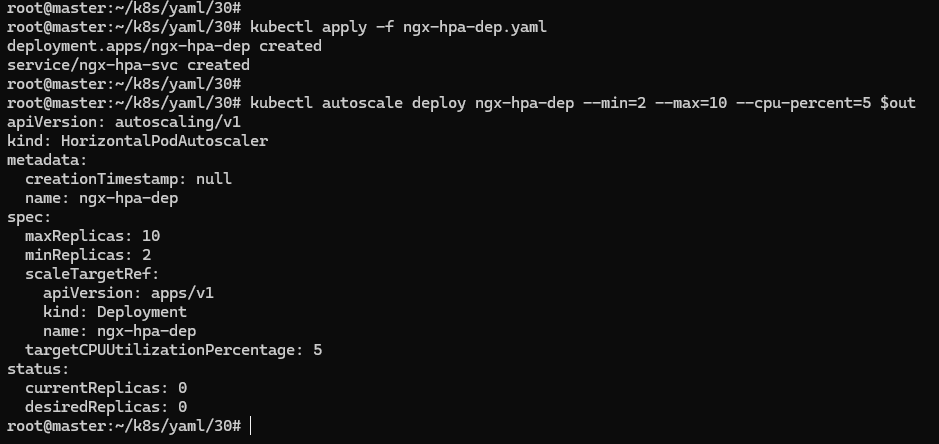Click the 'targetCPUUtilizationPercentage: 5' line
Image resolution: width=939 pixels, height=444 pixels.
173,350
